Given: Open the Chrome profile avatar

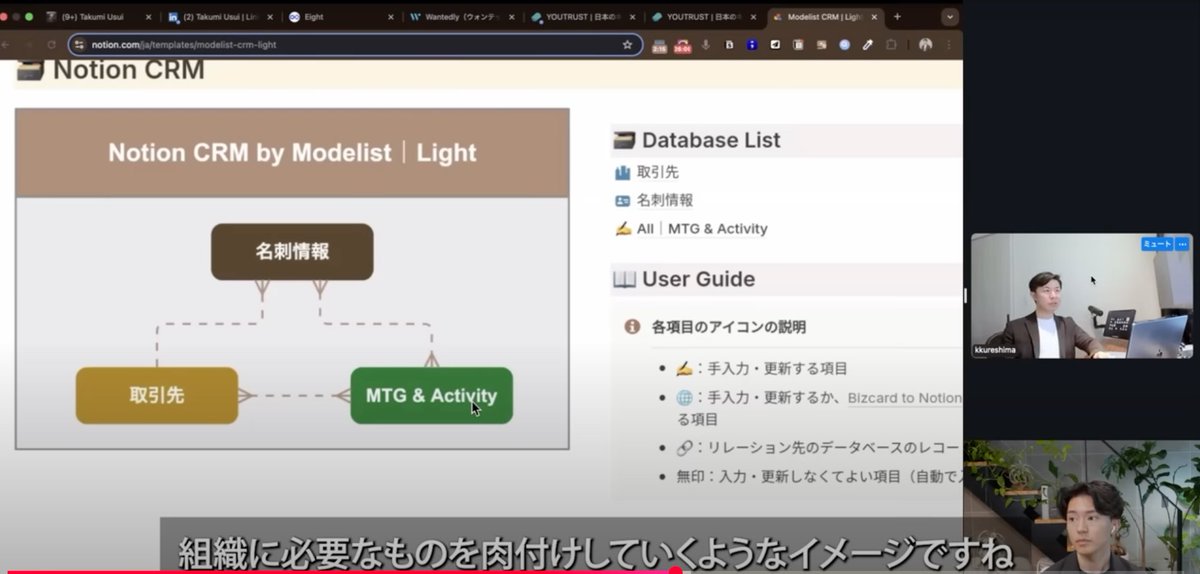Looking at the screenshot, I should click(925, 45).
